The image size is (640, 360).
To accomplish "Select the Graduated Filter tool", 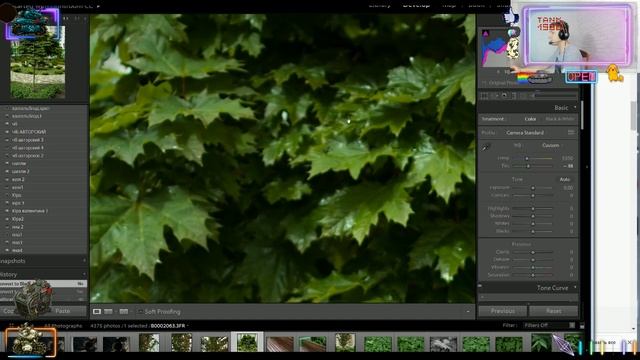I will click(514, 96).
